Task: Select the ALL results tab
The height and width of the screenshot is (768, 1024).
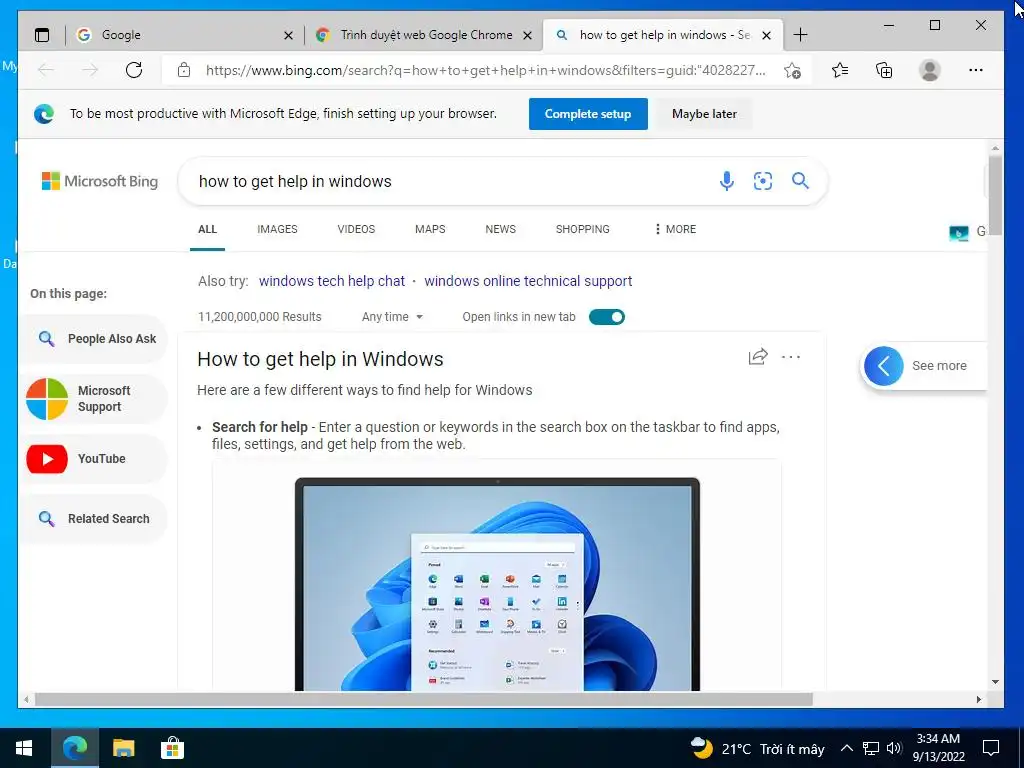Action: [207, 229]
